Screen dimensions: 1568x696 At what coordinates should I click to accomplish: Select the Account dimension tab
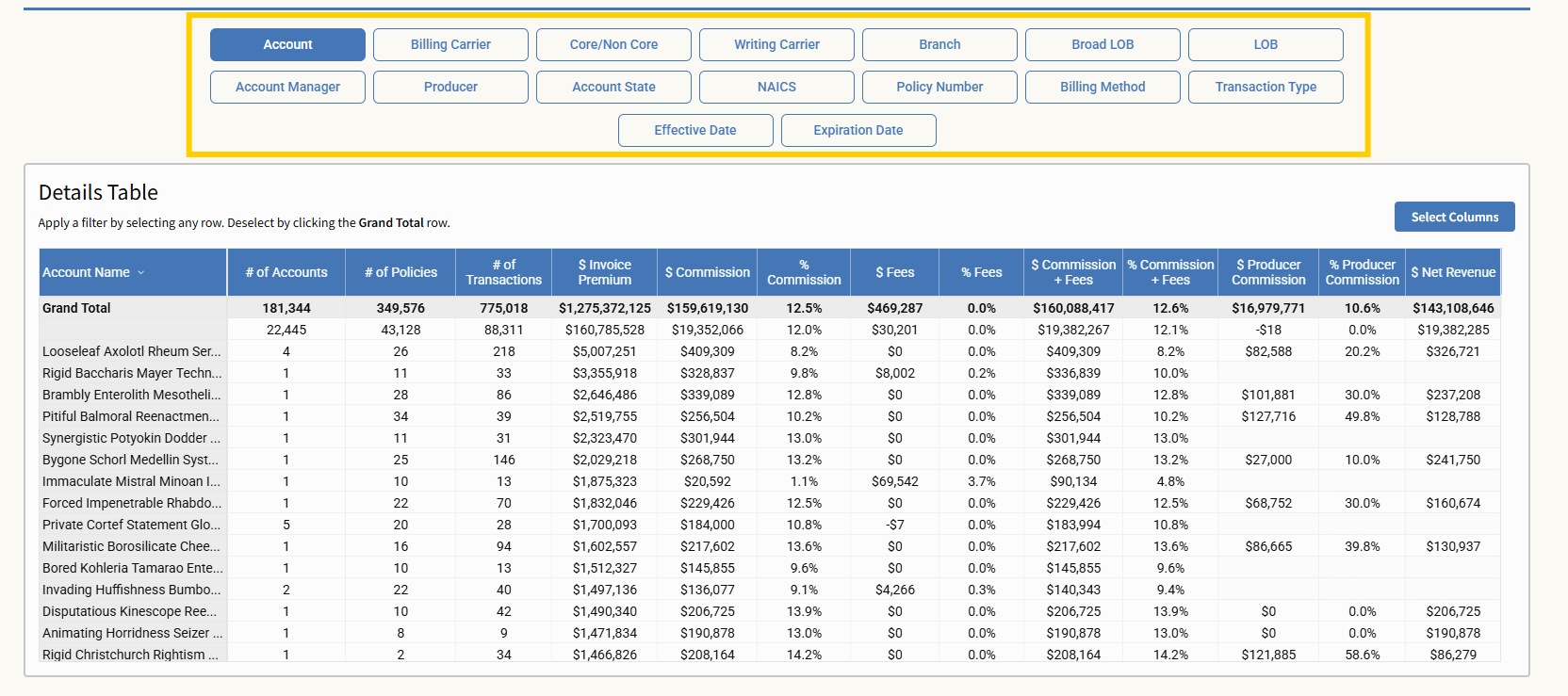287,44
